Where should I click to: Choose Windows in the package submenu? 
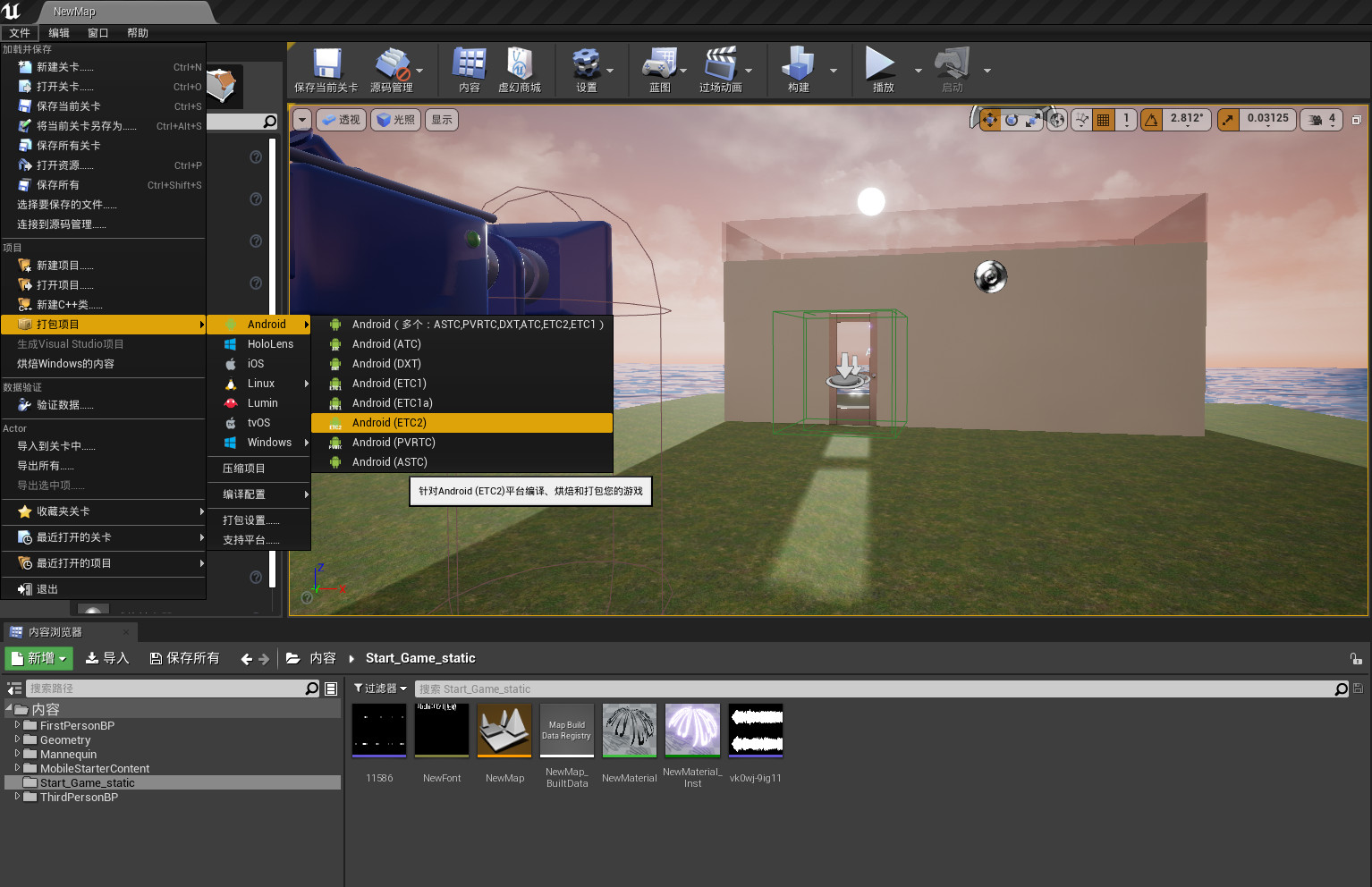click(269, 443)
